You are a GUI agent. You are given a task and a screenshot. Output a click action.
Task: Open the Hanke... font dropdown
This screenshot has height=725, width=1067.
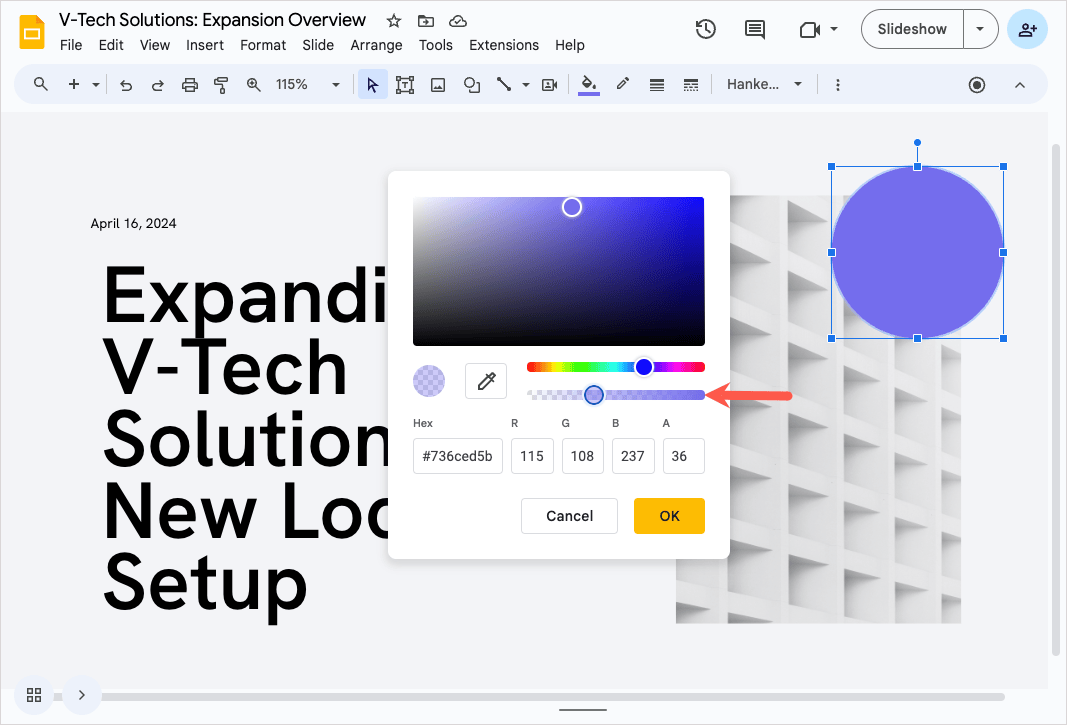tap(764, 84)
